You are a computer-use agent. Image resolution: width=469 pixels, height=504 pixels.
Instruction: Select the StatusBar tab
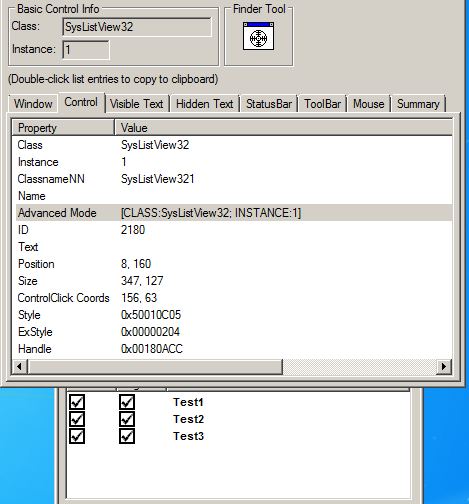coord(269,104)
